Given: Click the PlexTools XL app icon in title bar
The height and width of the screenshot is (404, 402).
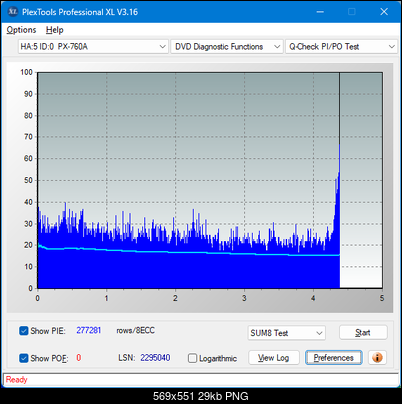Looking at the screenshot, I should [x=12, y=12].
